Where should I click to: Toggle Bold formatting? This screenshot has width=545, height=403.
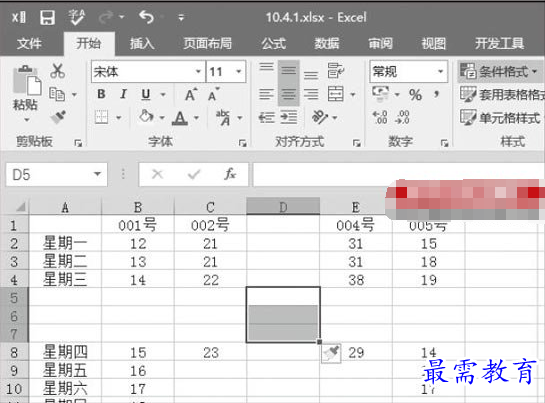click(x=101, y=94)
